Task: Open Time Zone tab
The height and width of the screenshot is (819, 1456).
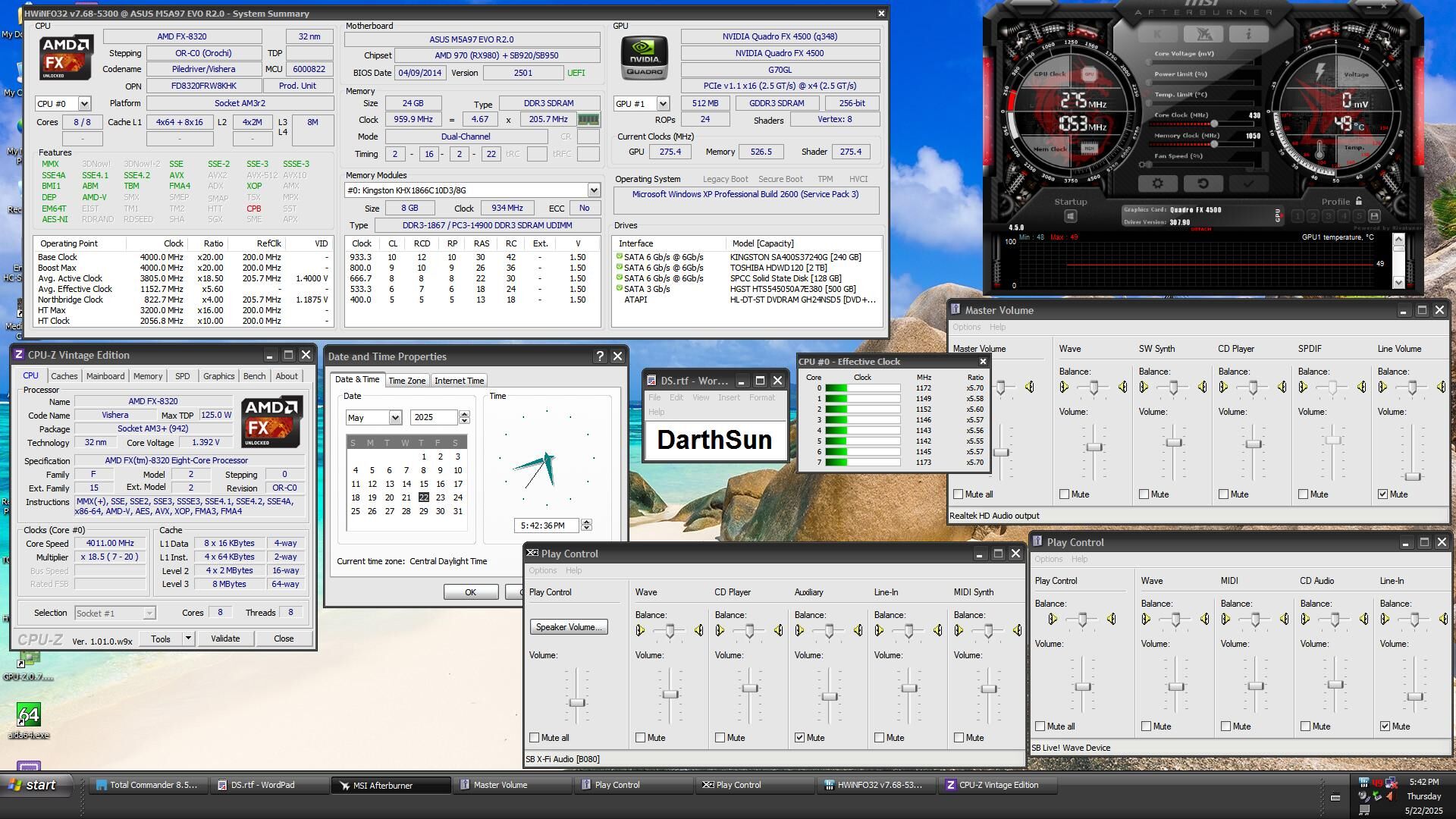Action: (x=407, y=381)
